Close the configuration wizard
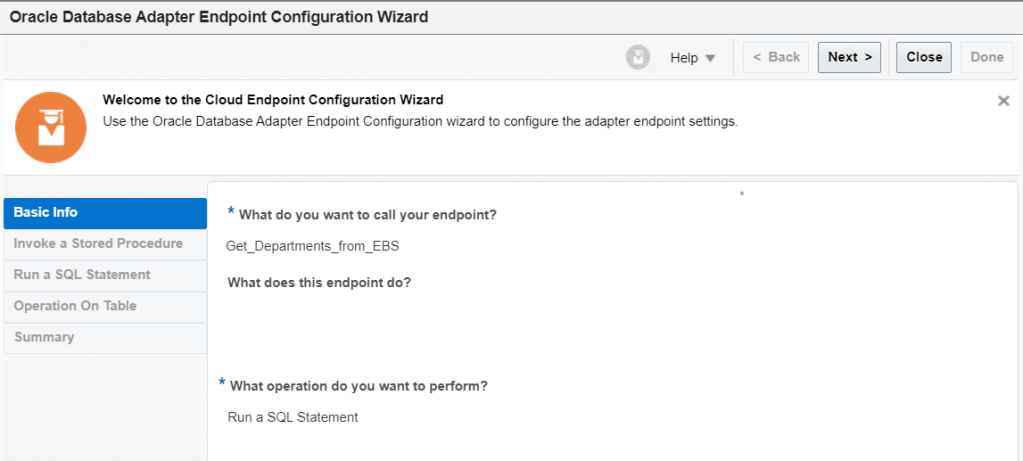Image resolution: width=1023 pixels, height=461 pixels. point(923,57)
